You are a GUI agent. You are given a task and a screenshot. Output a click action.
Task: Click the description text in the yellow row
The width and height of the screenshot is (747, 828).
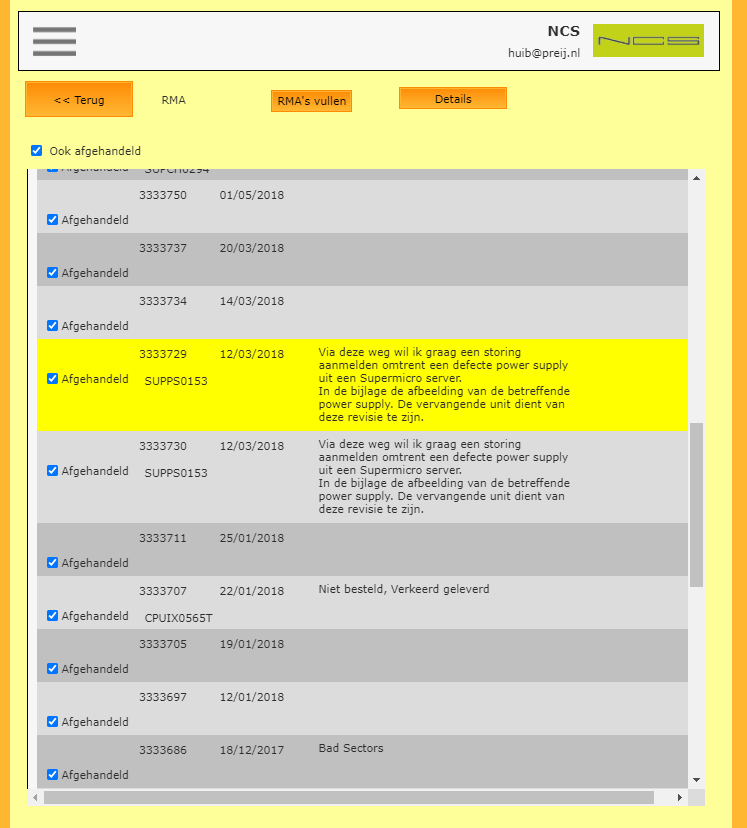tap(444, 384)
